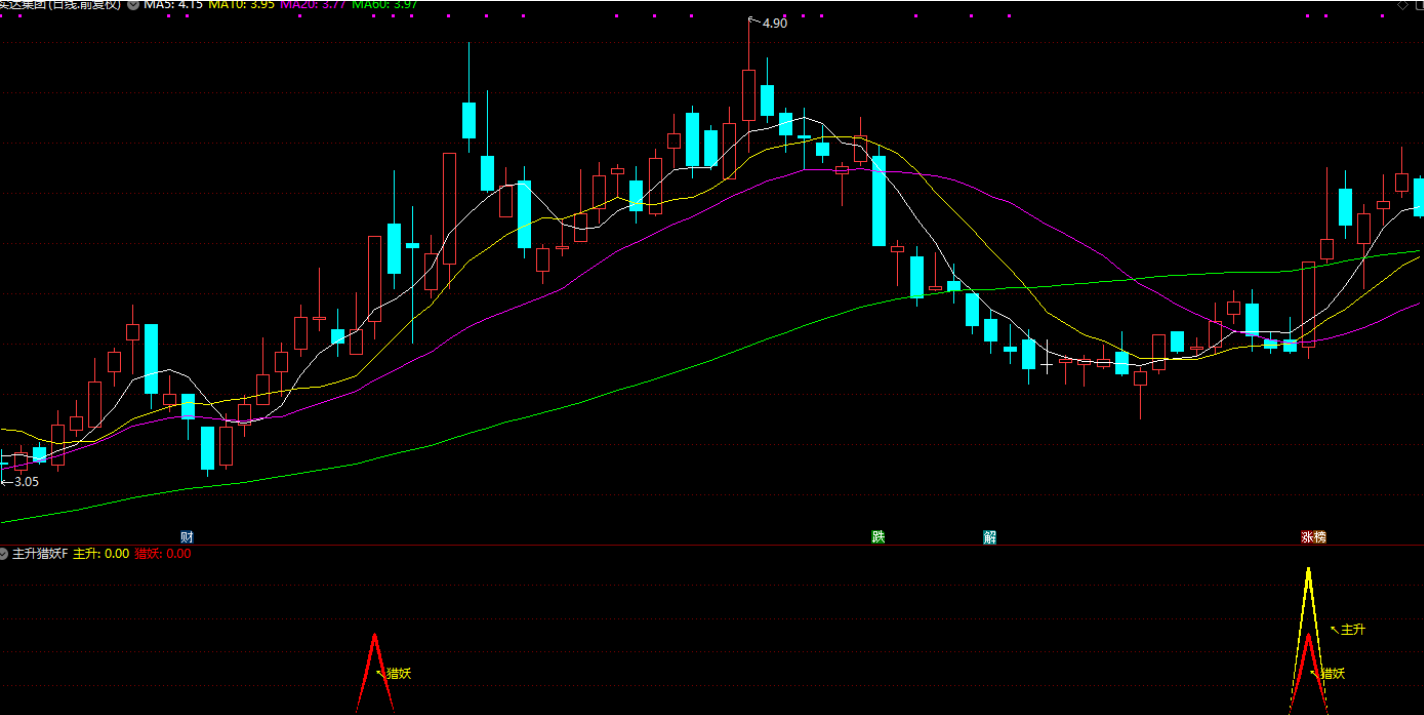This screenshot has width=1424, height=715.
Task: Click the 财 event marker icon
Action: tap(186, 537)
